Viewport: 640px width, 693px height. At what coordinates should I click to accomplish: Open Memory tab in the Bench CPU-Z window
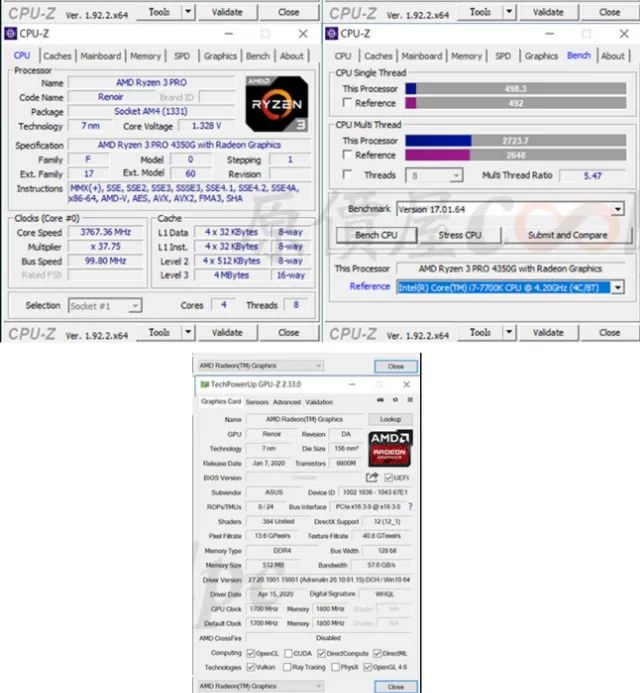pyautogui.click(x=466, y=56)
